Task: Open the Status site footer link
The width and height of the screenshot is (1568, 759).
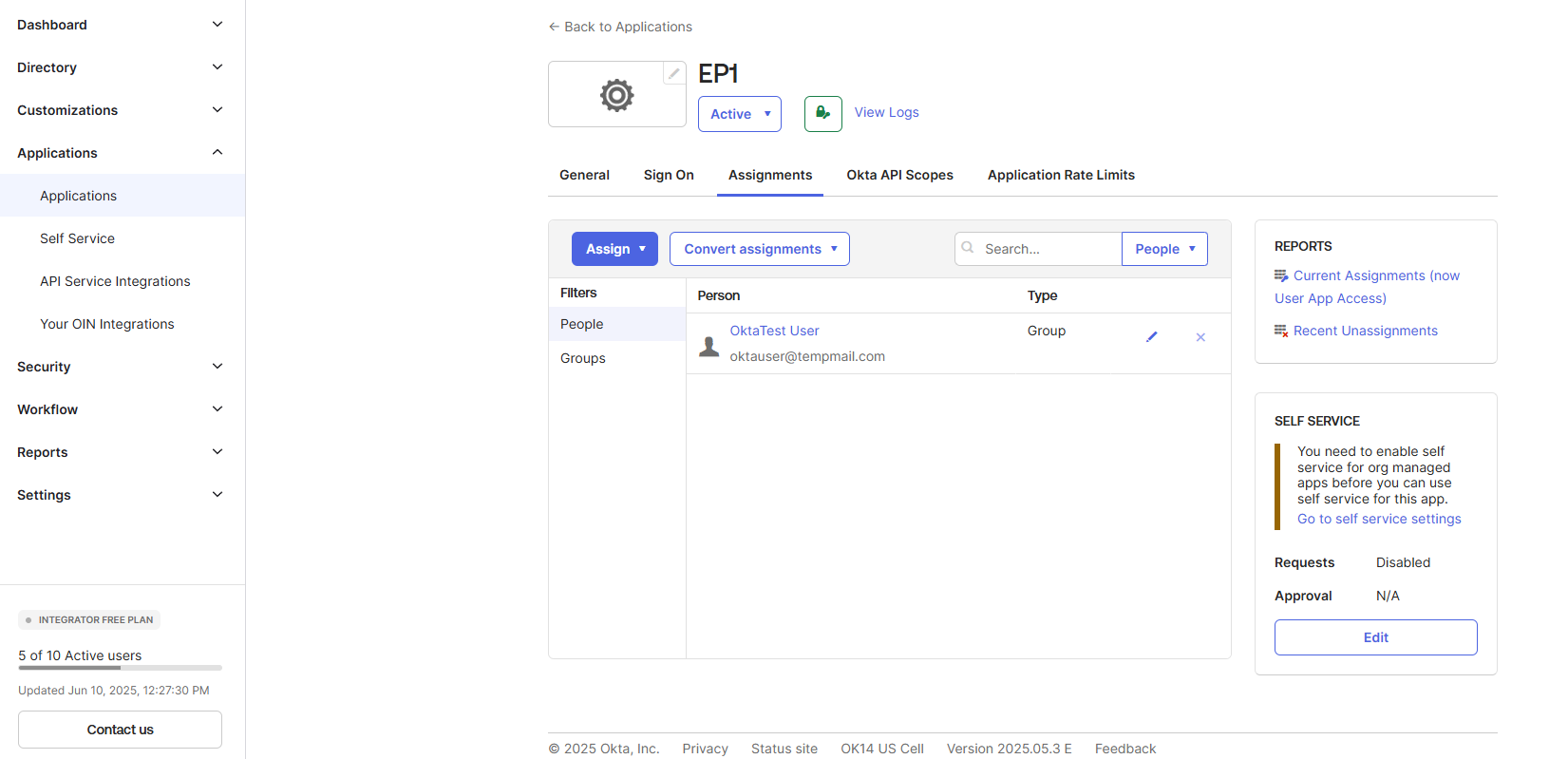Action: point(784,749)
